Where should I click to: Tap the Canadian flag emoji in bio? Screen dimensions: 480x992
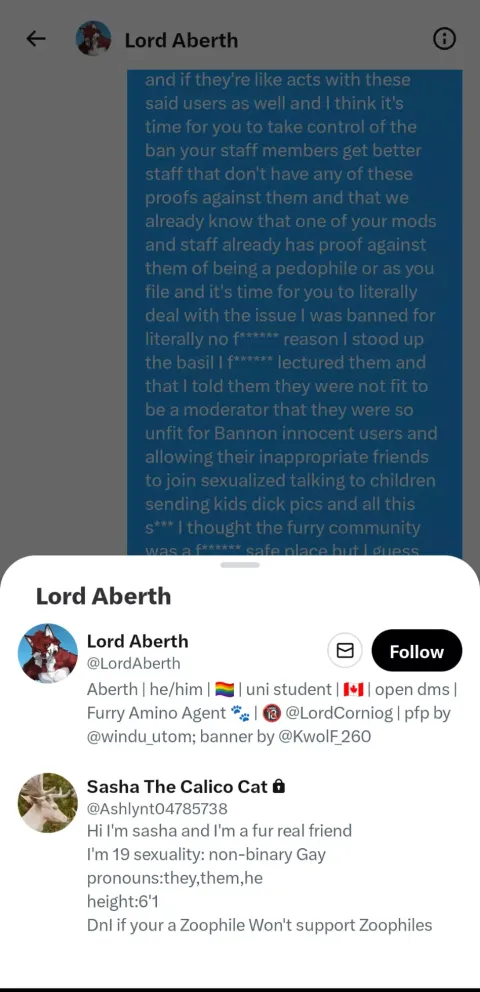pyautogui.click(x=353, y=689)
